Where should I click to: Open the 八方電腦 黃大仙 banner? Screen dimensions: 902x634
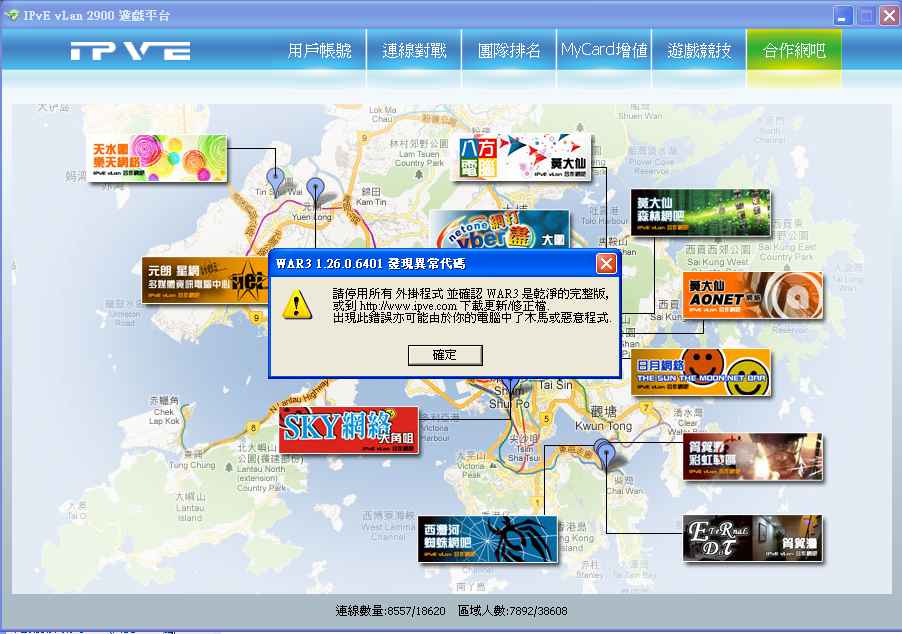point(521,157)
